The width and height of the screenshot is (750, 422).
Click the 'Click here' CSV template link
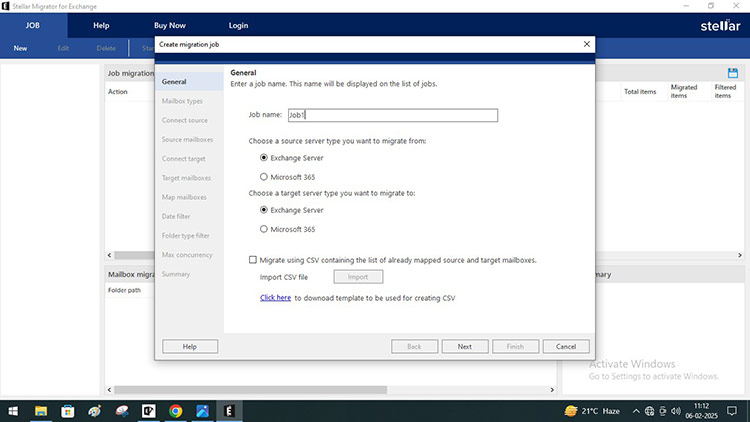[x=275, y=298]
